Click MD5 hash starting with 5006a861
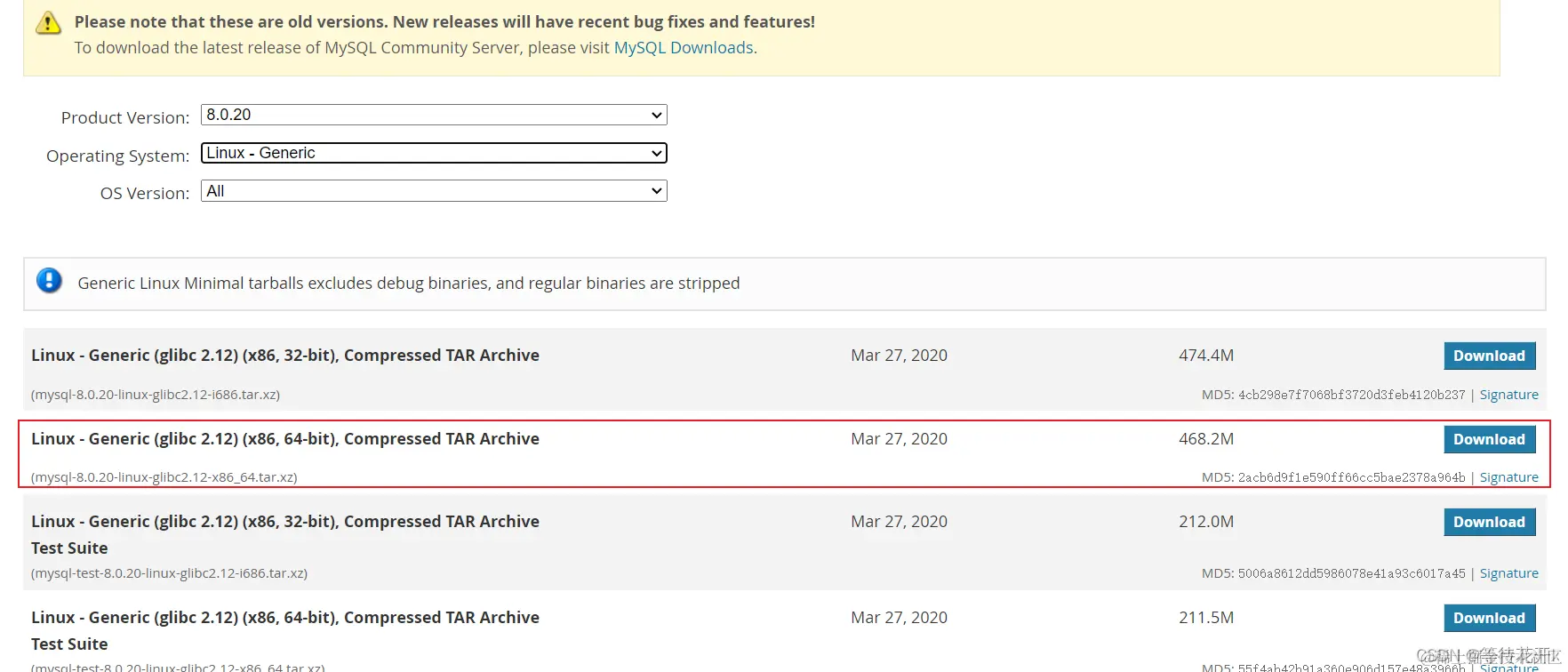 pos(1351,573)
